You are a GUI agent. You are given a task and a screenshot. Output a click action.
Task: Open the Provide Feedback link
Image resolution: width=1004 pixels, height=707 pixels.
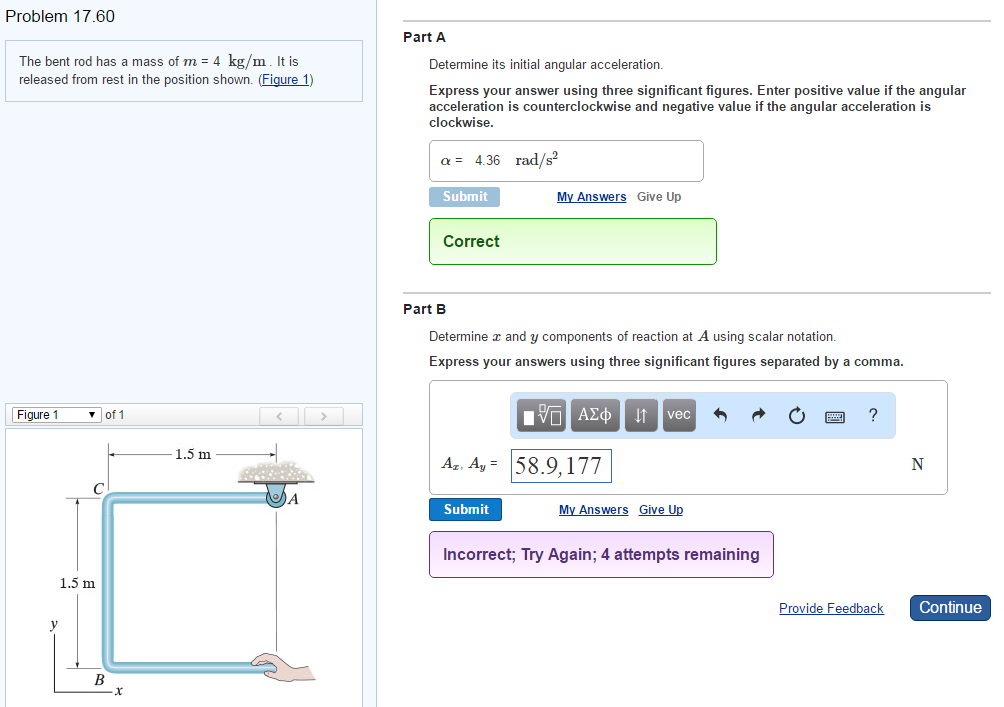pos(831,608)
